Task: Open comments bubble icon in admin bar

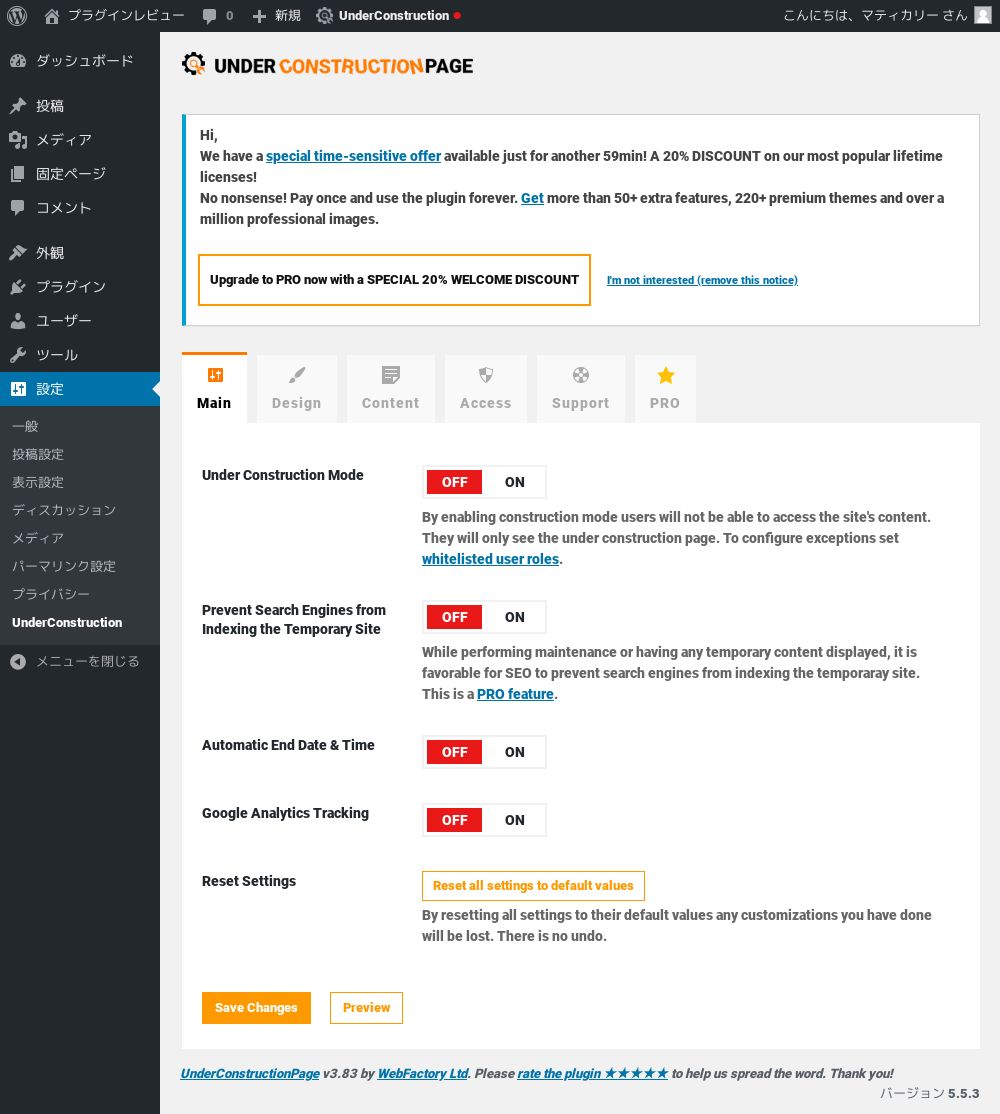Action: 210,16
